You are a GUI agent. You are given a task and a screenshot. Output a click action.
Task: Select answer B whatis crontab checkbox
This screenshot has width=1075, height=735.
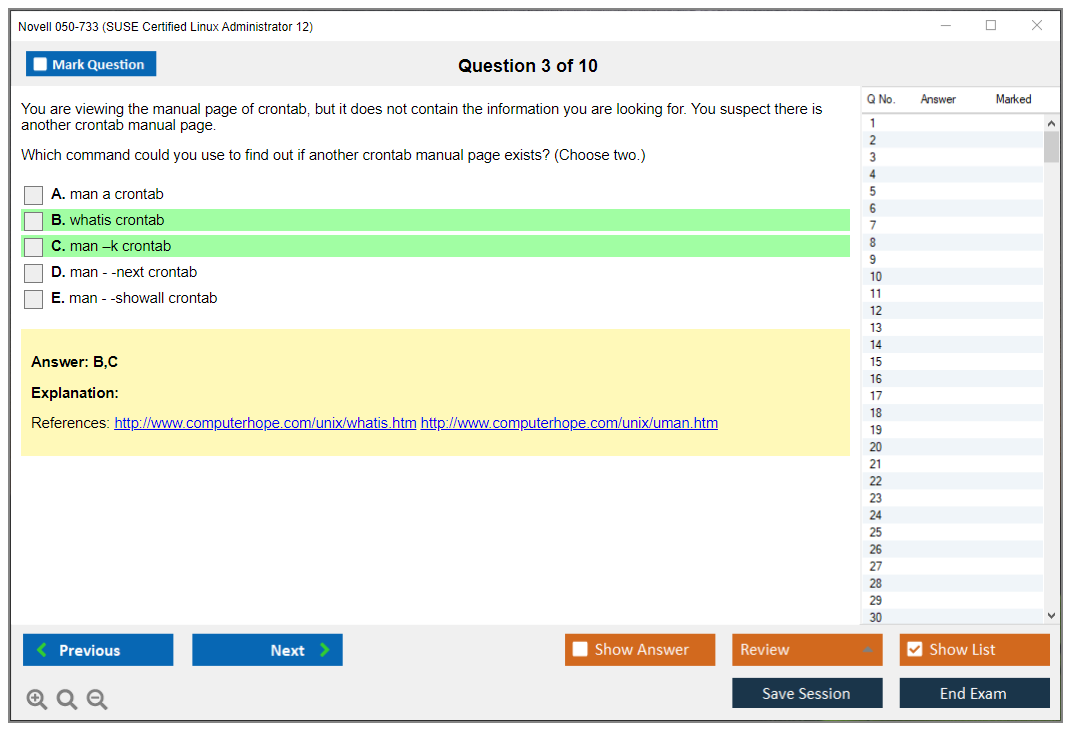tap(34, 221)
